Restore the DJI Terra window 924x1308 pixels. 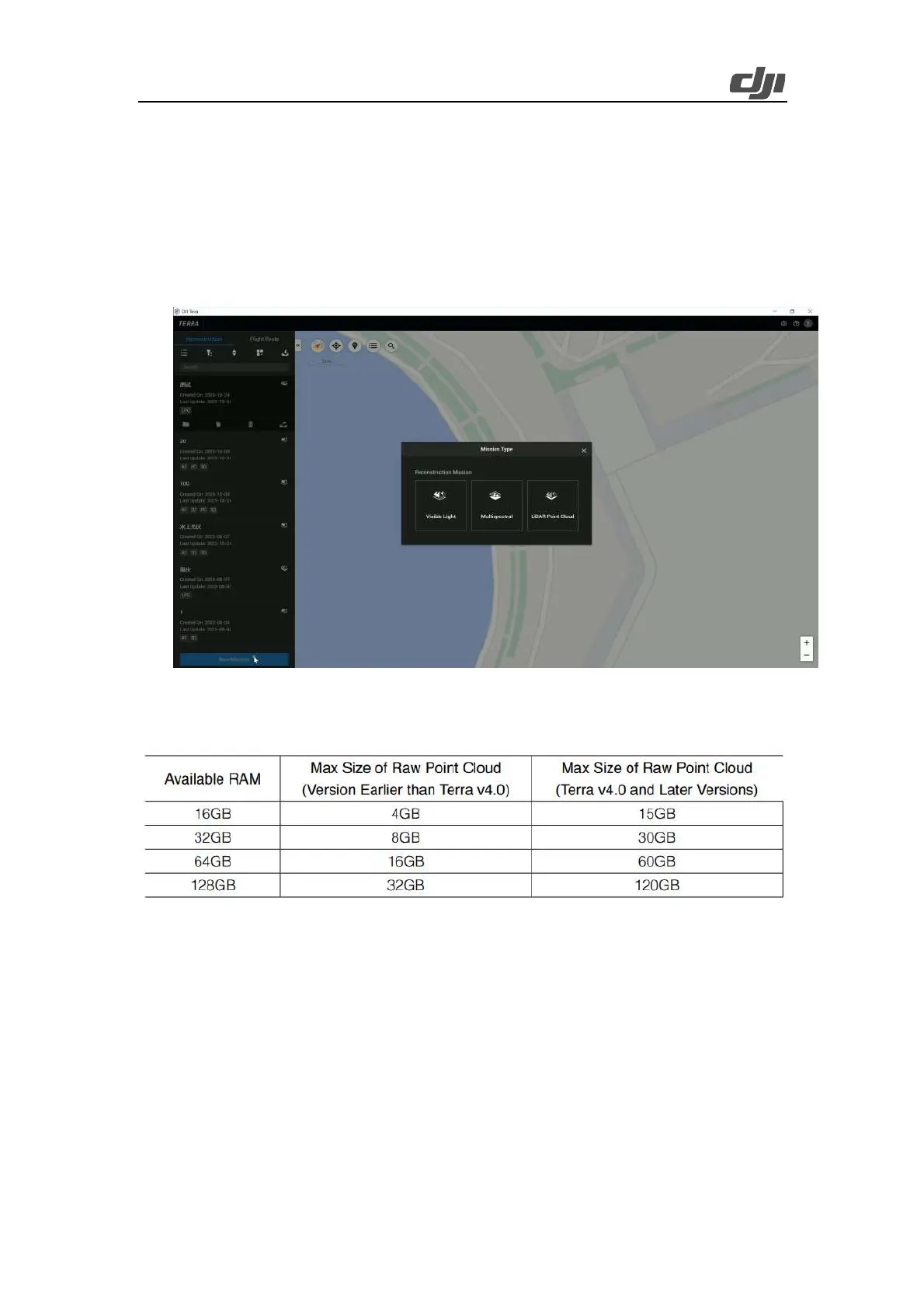pyautogui.click(x=792, y=311)
